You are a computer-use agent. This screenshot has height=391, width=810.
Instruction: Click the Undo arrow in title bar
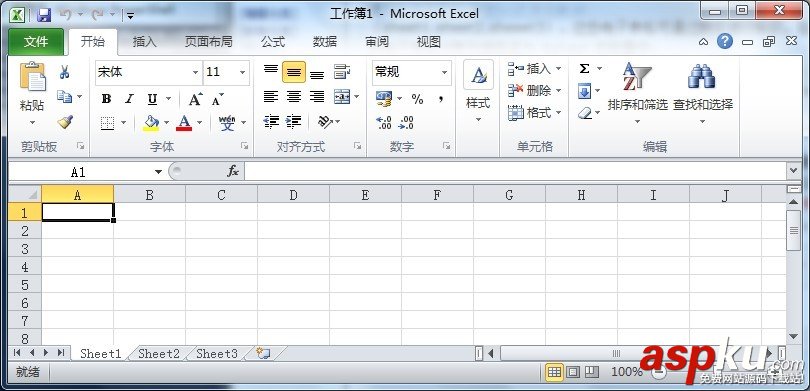tap(66, 15)
